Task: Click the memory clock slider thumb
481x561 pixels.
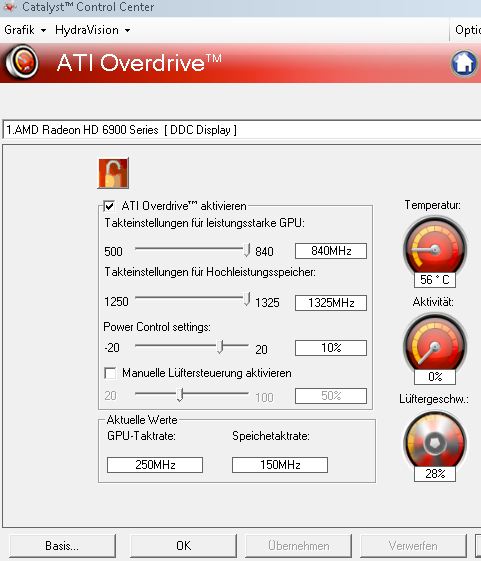Action: pos(247,299)
